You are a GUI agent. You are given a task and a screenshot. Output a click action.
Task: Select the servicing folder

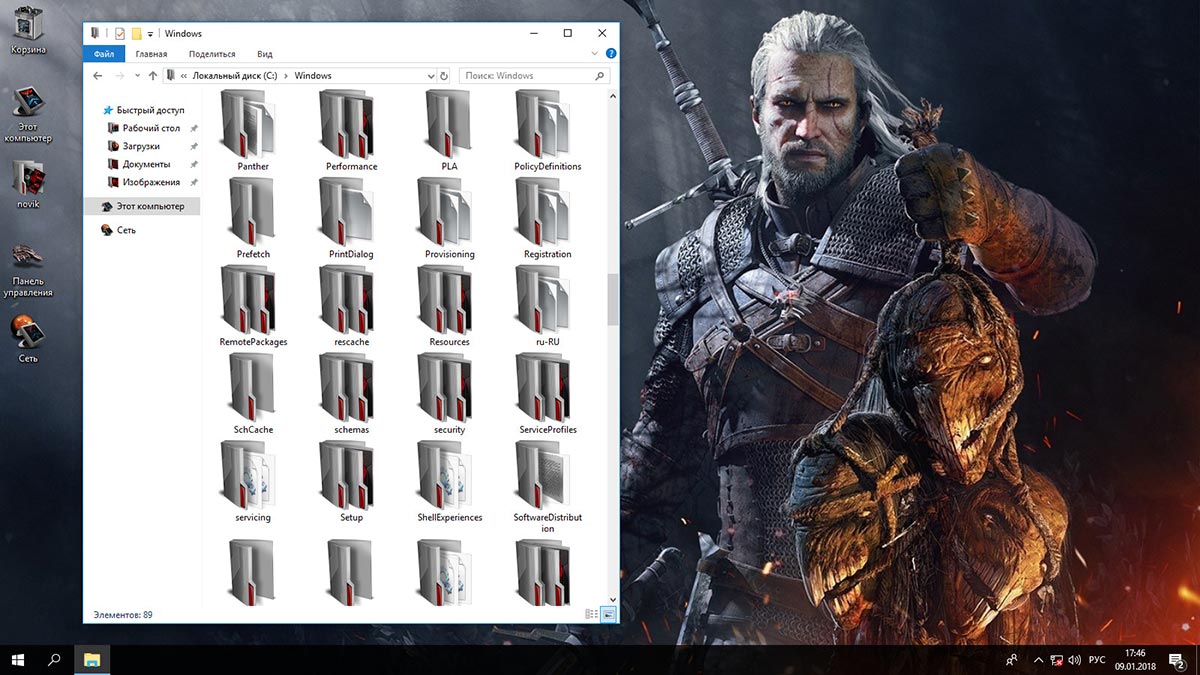[x=253, y=482]
